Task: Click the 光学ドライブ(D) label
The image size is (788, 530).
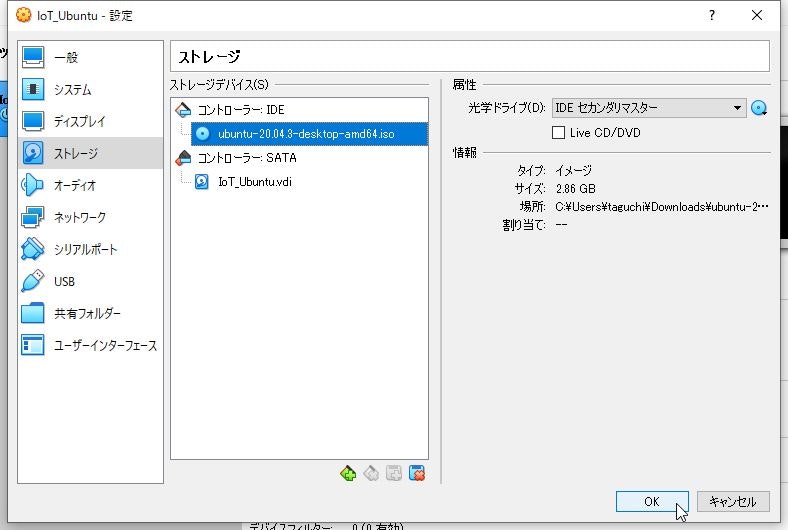Action: click(x=507, y=108)
